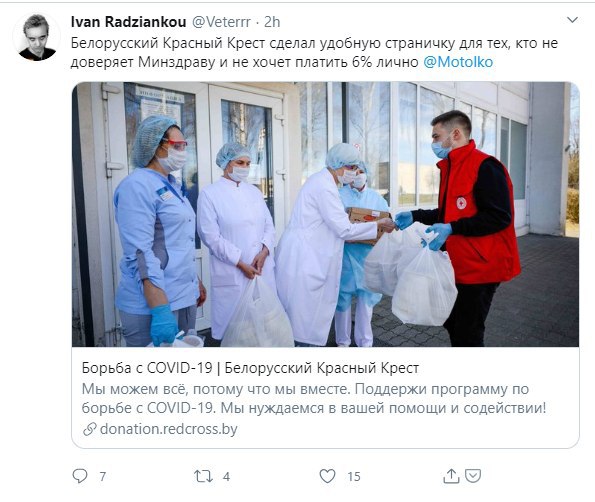The width and height of the screenshot is (595, 502).
Task: Click the retweet count 4
Action: click(227, 477)
